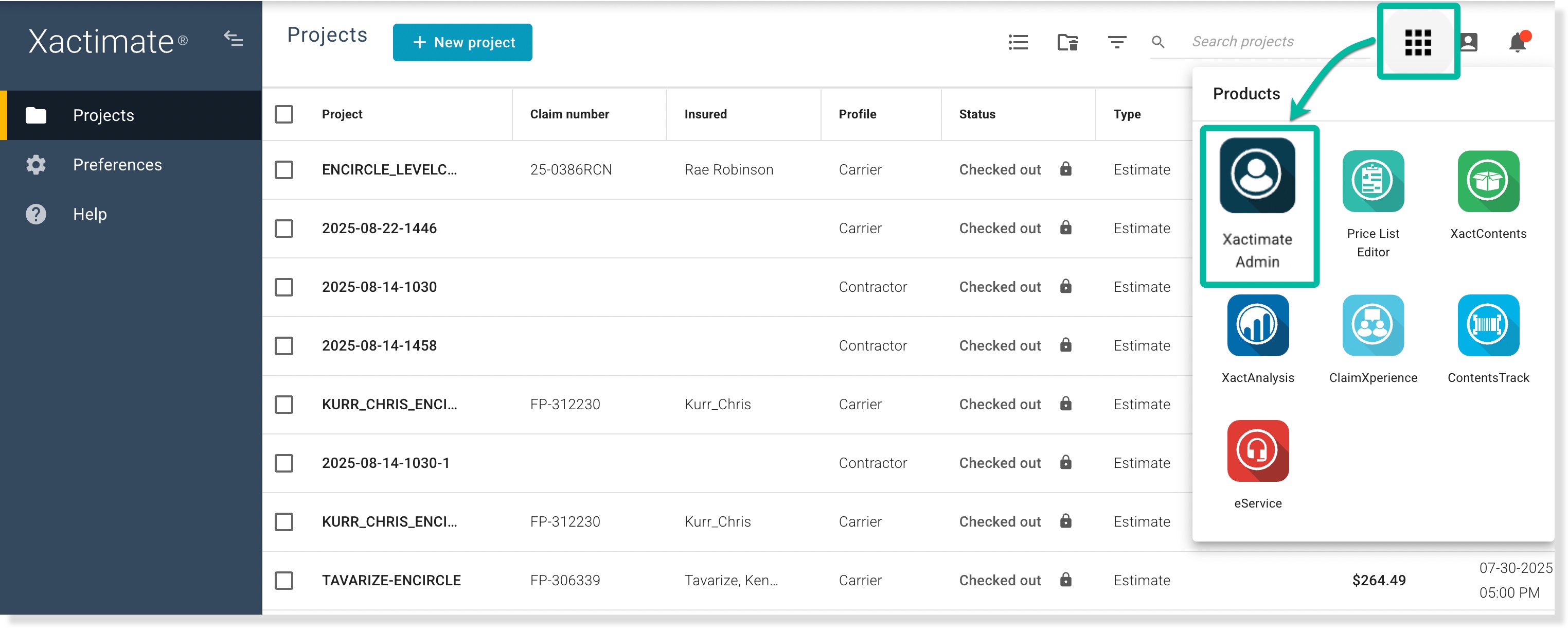
Task: Launch ClaimXperience from Products
Action: pos(1373,325)
